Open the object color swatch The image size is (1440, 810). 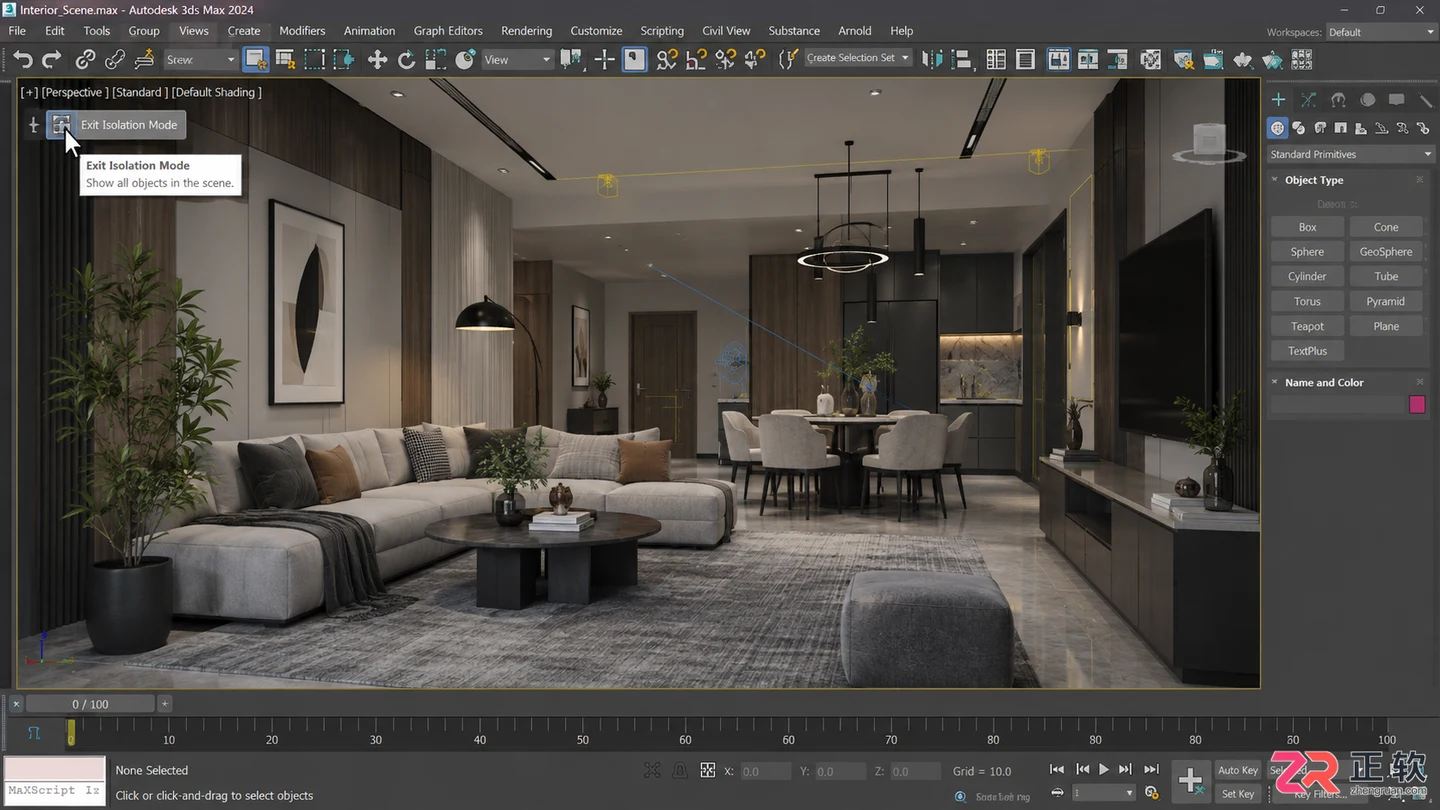click(x=1417, y=404)
